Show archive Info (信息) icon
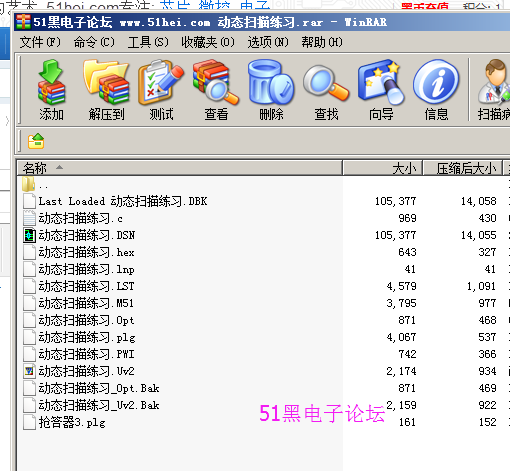The width and height of the screenshot is (510, 471). click(436, 90)
